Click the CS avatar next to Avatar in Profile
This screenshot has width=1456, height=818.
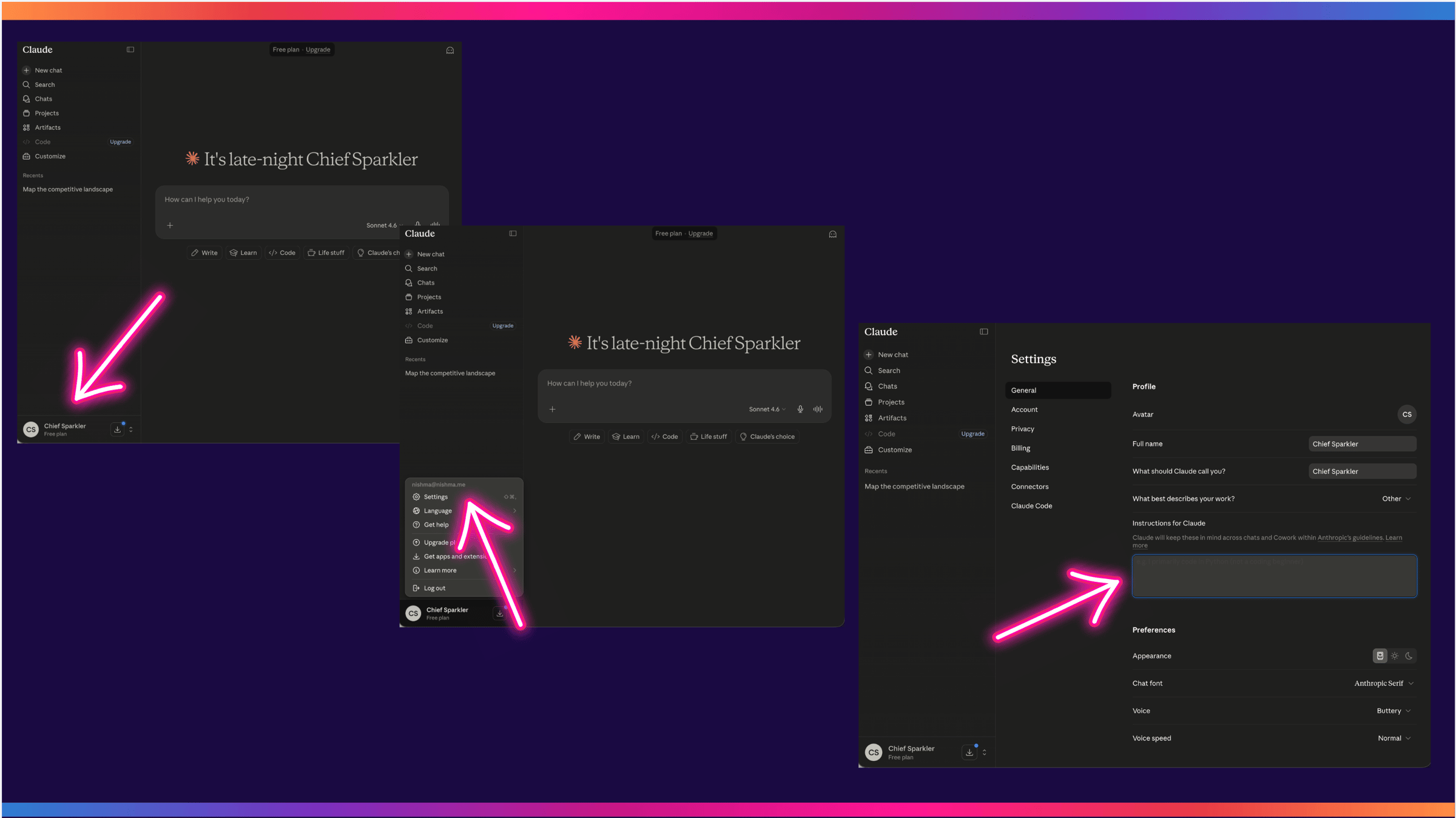click(x=1407, y=414)
